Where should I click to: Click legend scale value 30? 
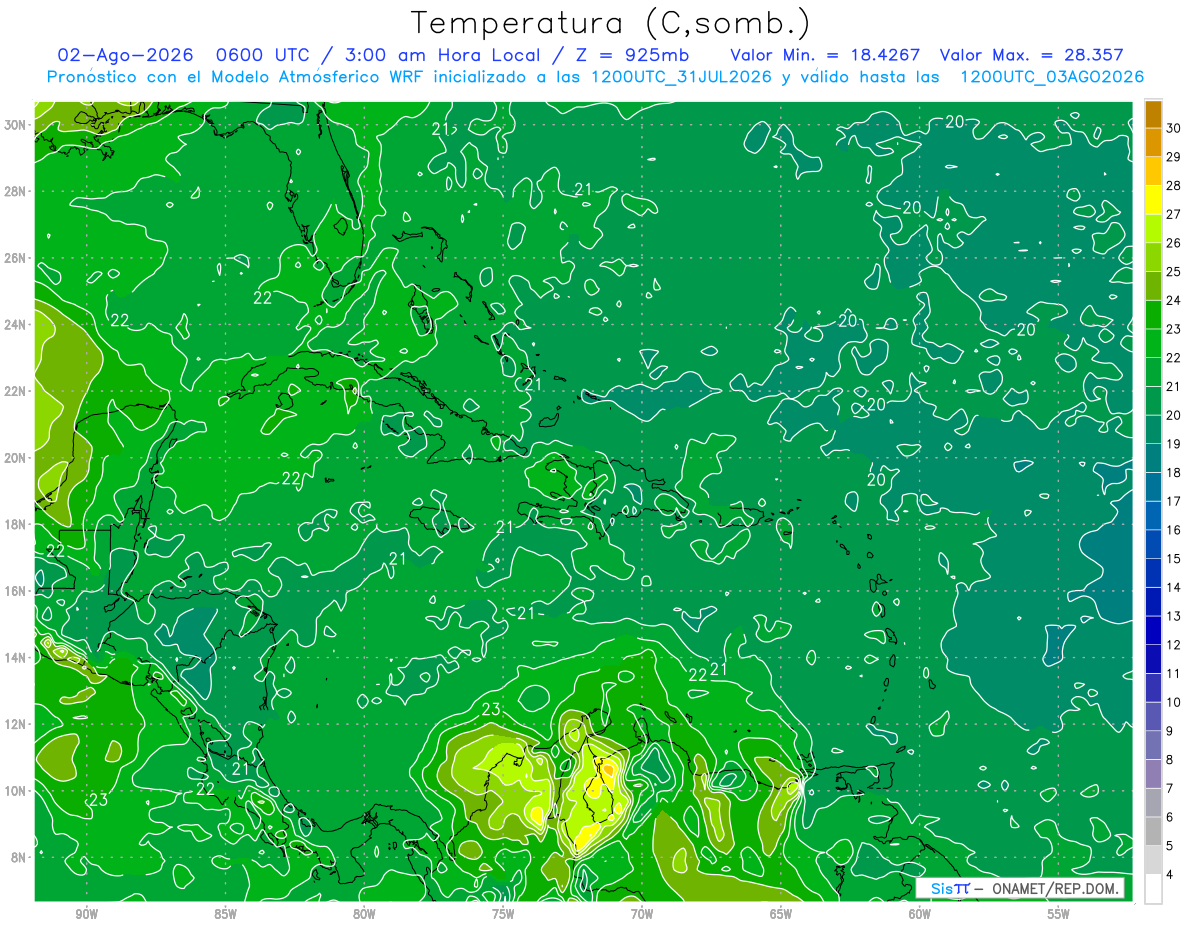pyautogui.click(x=1174, y=128)
